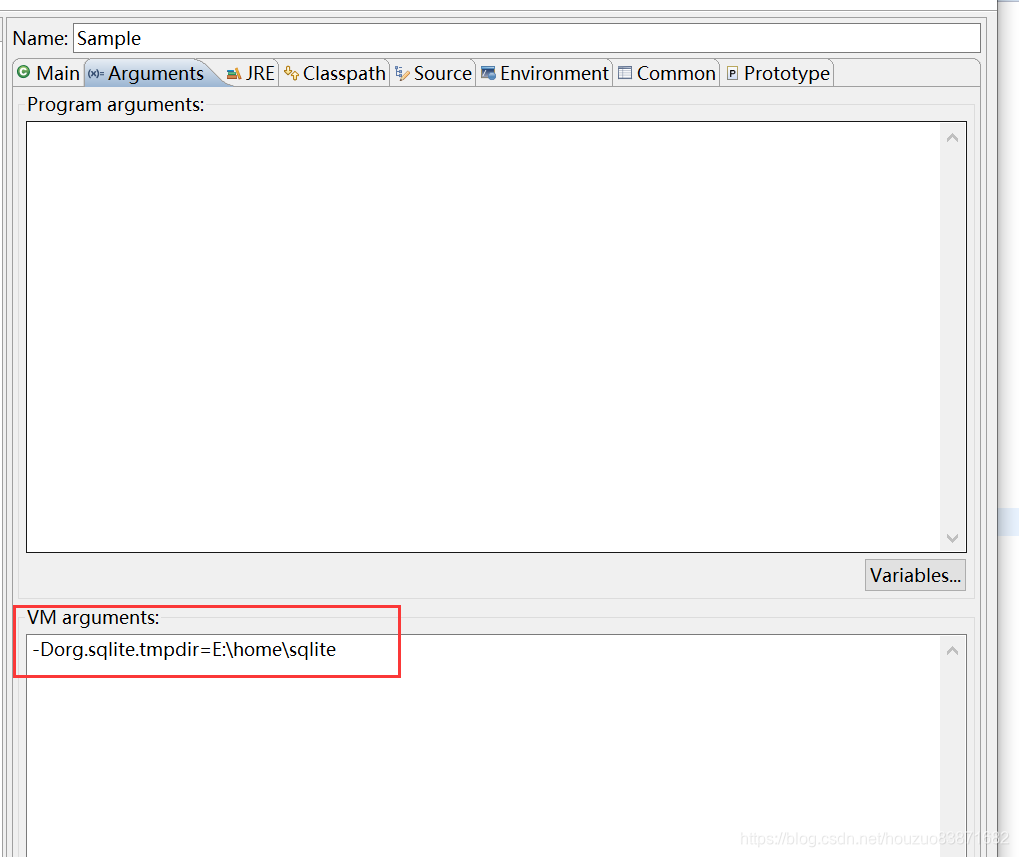Click down arrow of Program arguments scrollbar
This screenshot has height=857, width=1019.
pos(953,538)
